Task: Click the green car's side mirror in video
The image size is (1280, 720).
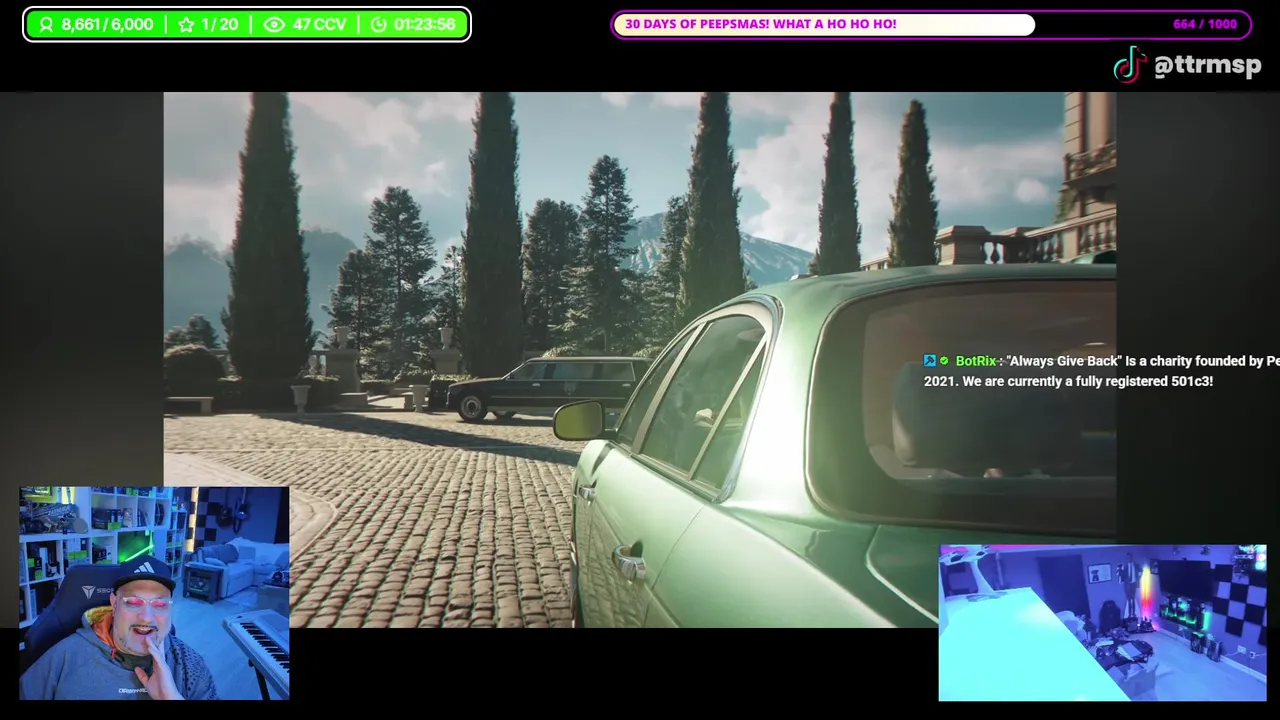Action: pyautogui.click(x=579, y=420)
